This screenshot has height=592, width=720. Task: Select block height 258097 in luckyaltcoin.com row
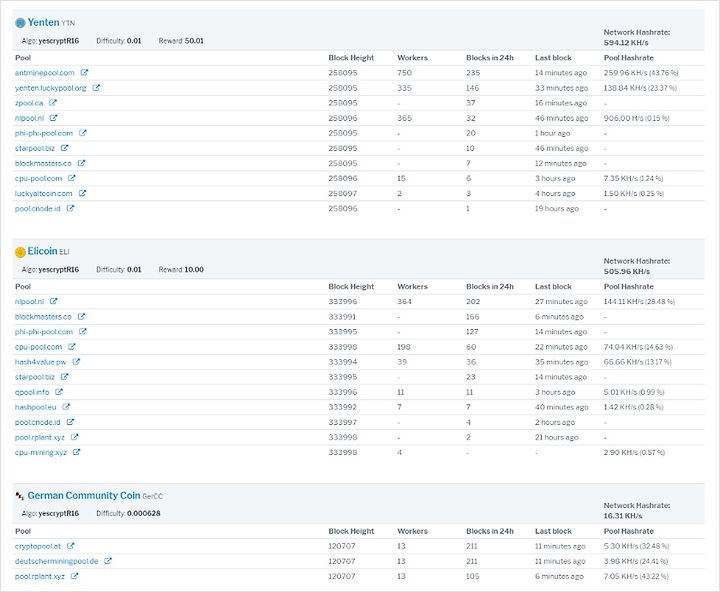pyautogui.click(x=343, y=194)
